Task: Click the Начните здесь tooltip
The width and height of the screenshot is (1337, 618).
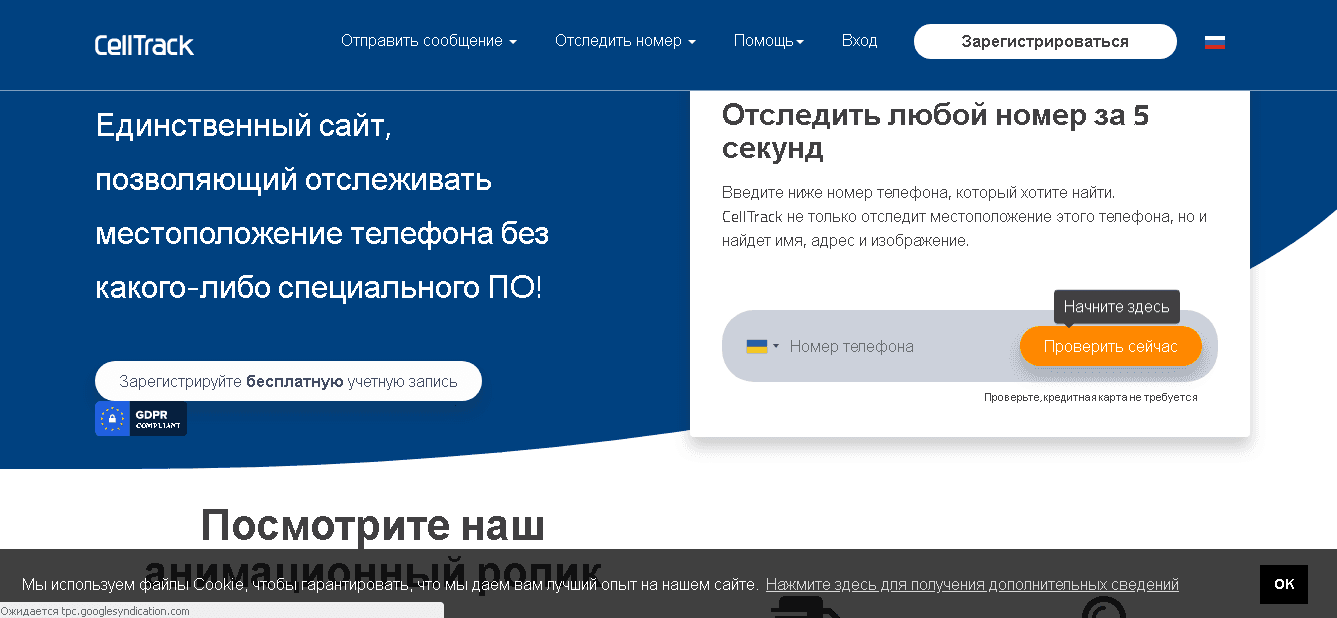Action: (x=1116, y=307)
